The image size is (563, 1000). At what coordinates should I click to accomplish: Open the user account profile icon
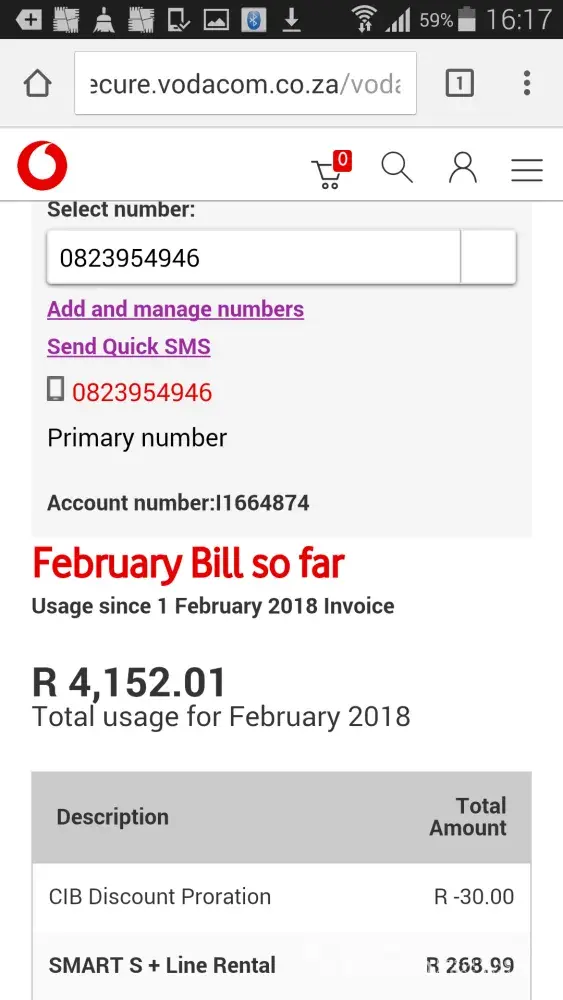[x=463, y=168]
